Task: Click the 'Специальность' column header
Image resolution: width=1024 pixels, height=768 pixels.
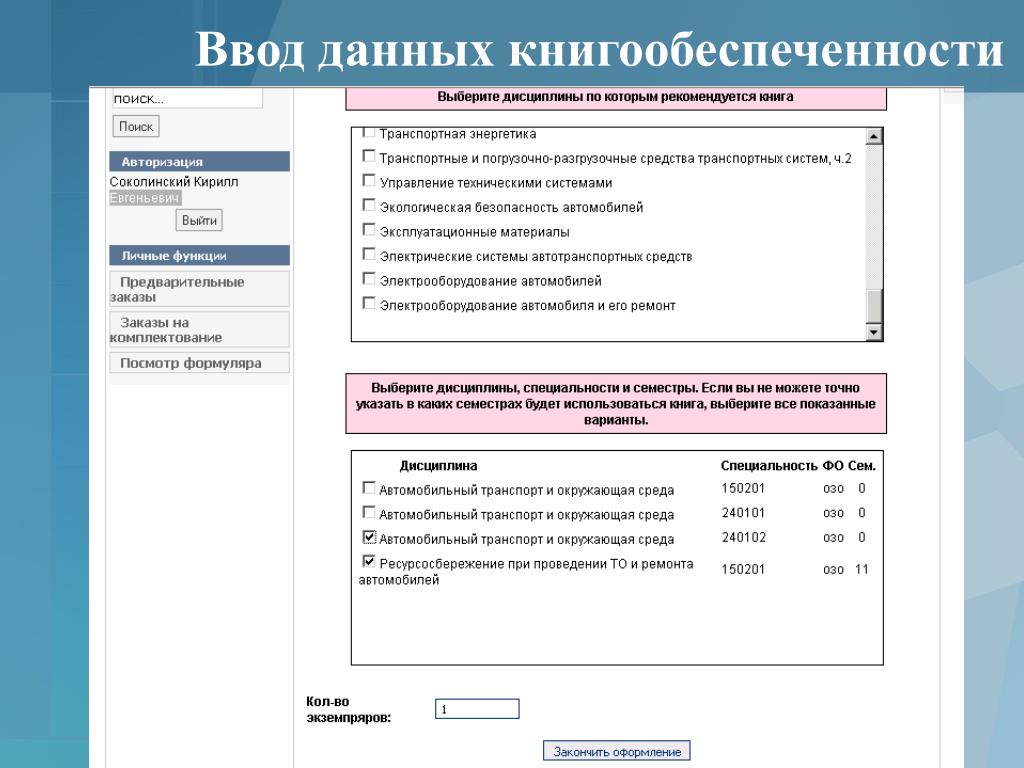Action: click(x=769, y=466)
